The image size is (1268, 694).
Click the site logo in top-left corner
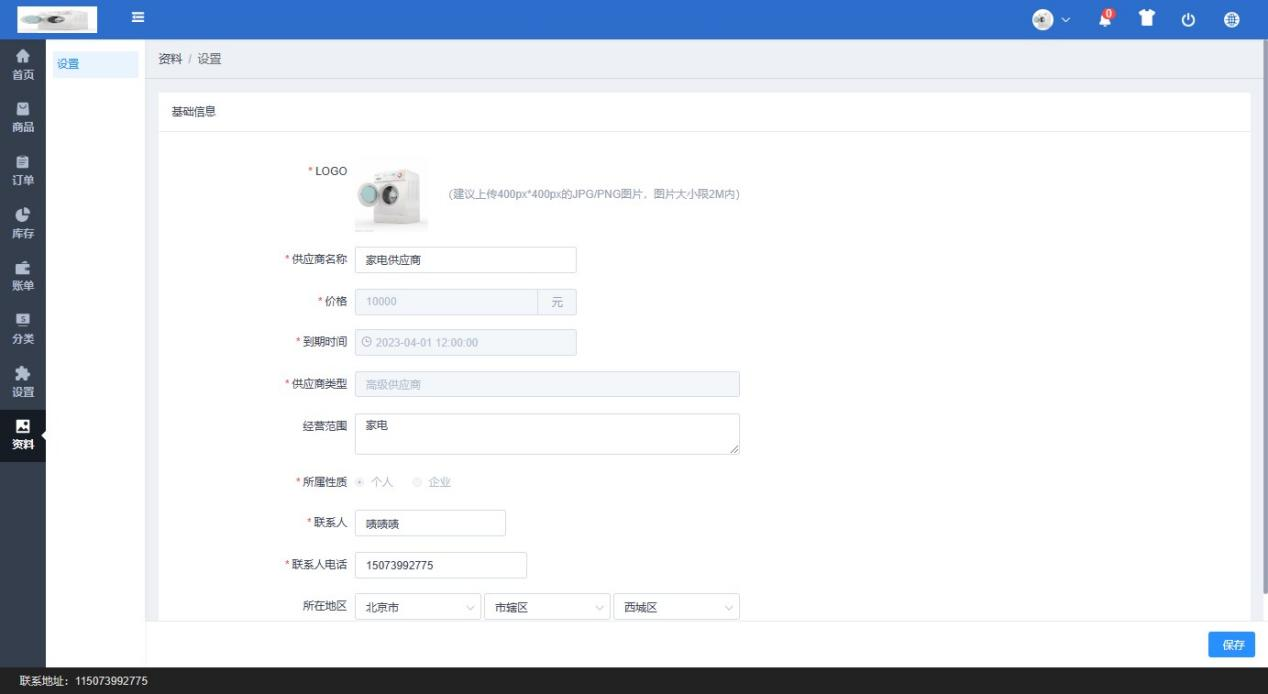click(x=57, y=19)
